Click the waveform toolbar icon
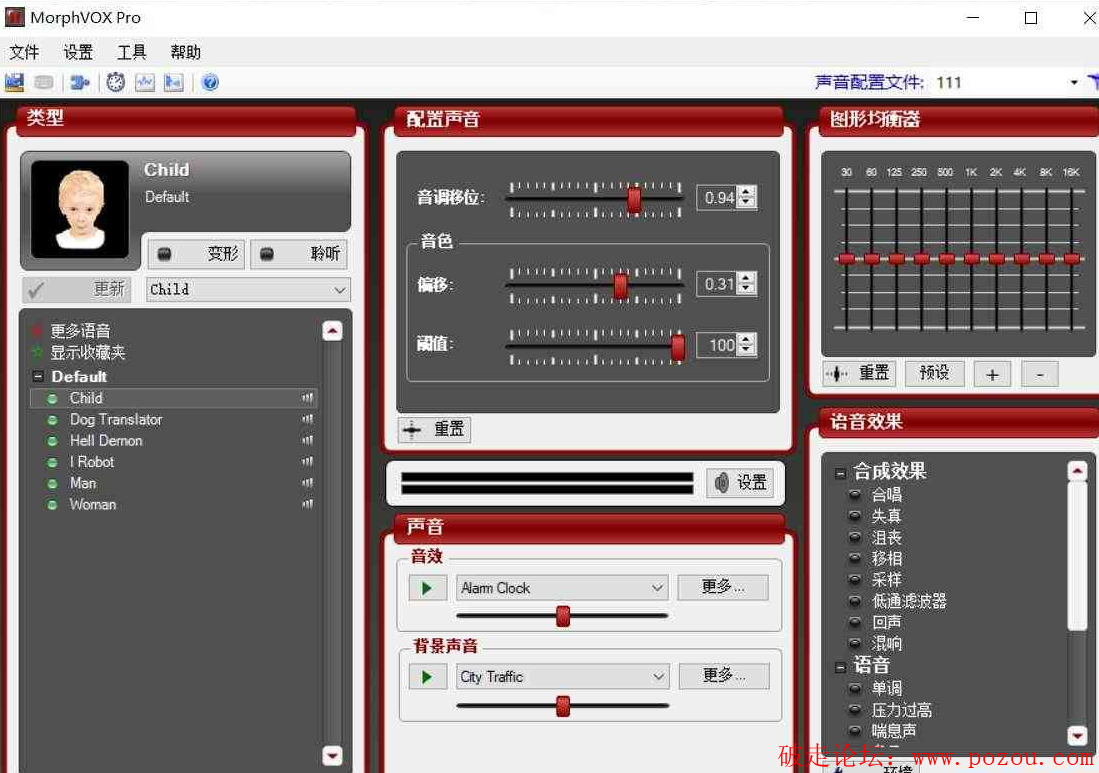The image size is (1099, 773). click(144, 83)
